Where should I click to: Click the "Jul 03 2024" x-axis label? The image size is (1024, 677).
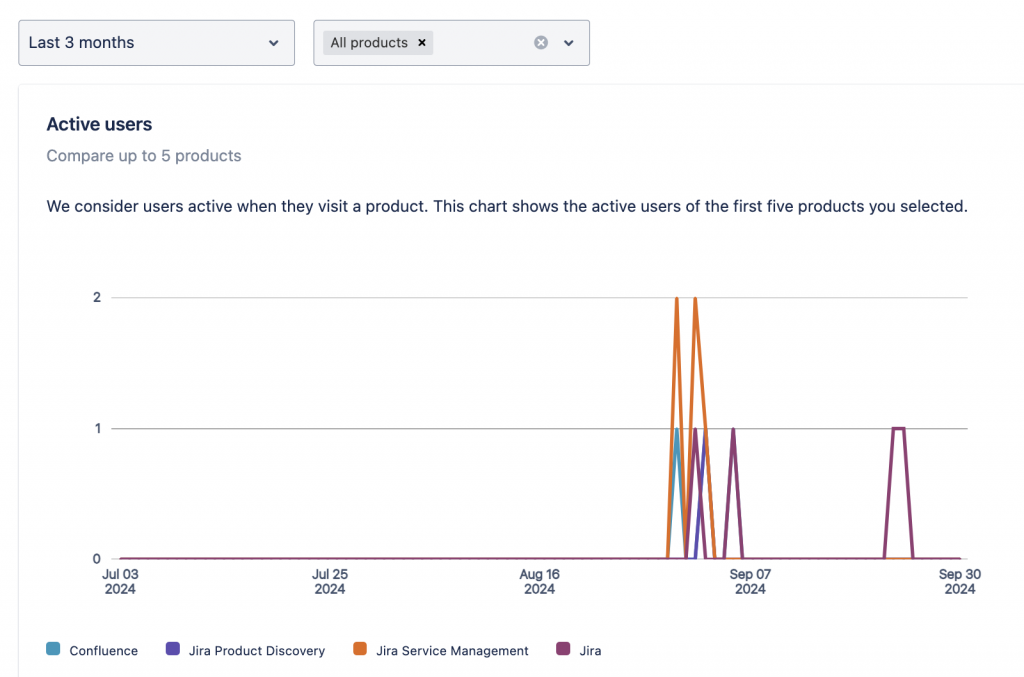point(120,582)
